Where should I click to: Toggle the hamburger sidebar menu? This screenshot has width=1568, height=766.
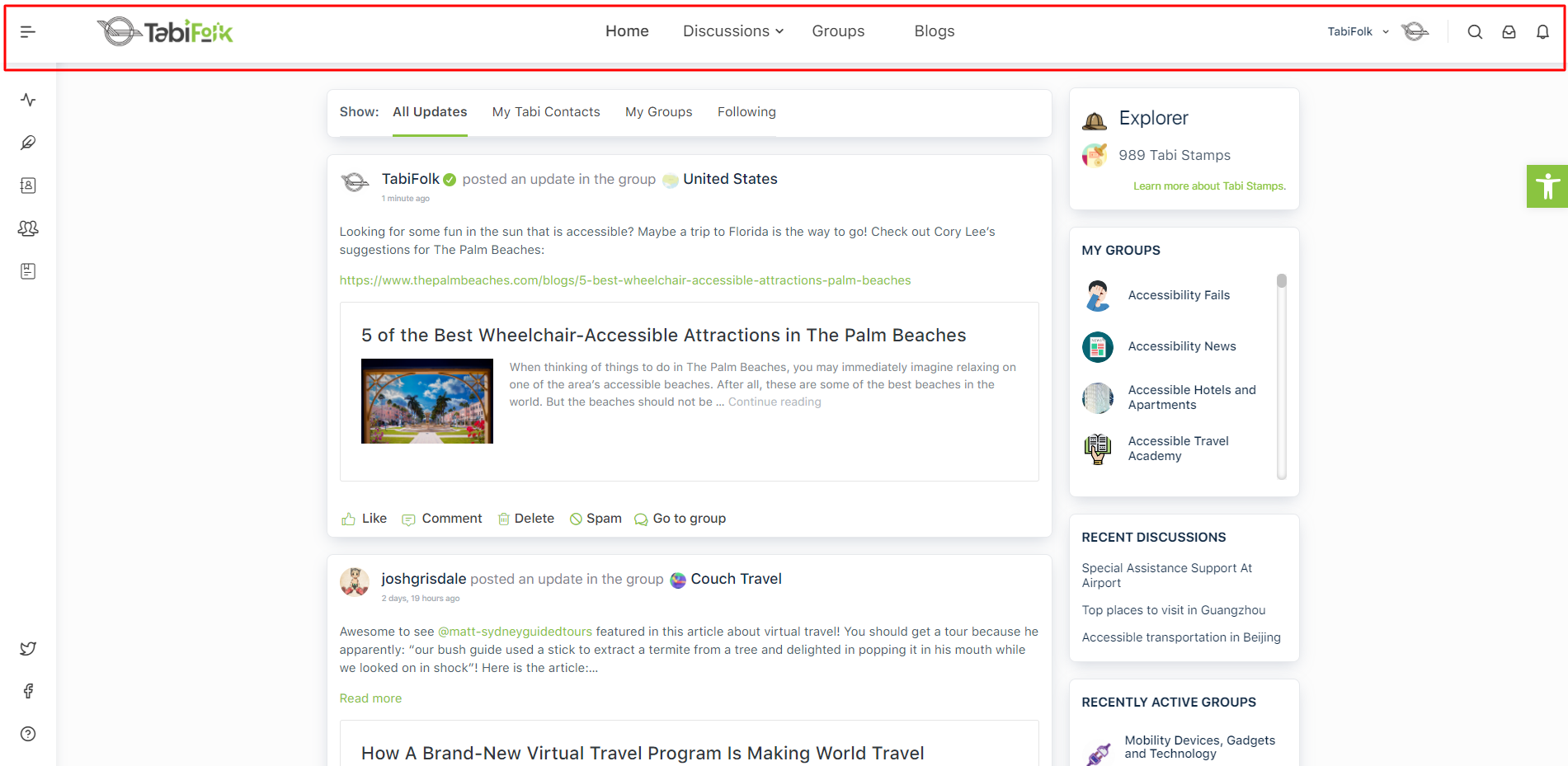tap(28, 31)
